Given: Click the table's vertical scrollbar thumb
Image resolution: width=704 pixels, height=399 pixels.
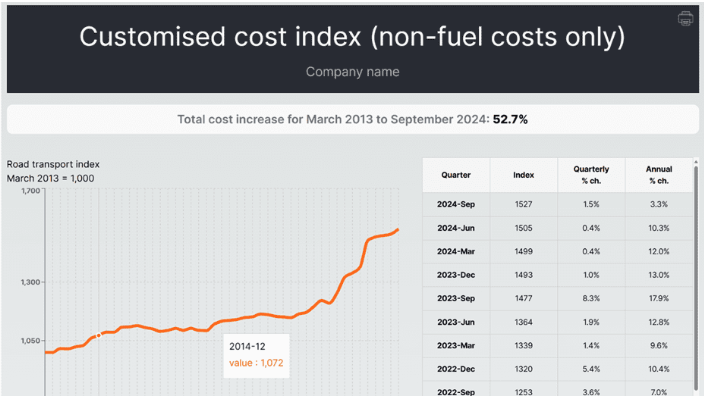Looking at the screenshot, I should coord(696,276).
